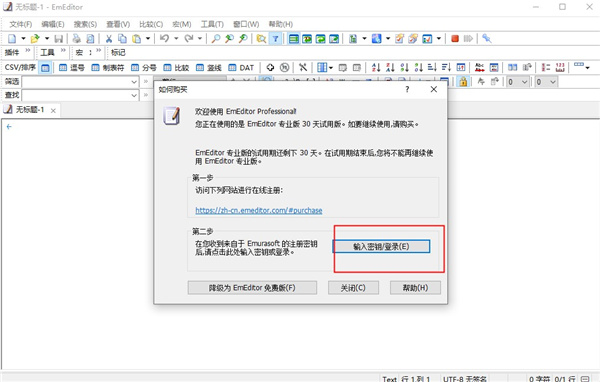600x382 pixels.
Task: Click inside the 查找 find input field
Action: point(76,95)
